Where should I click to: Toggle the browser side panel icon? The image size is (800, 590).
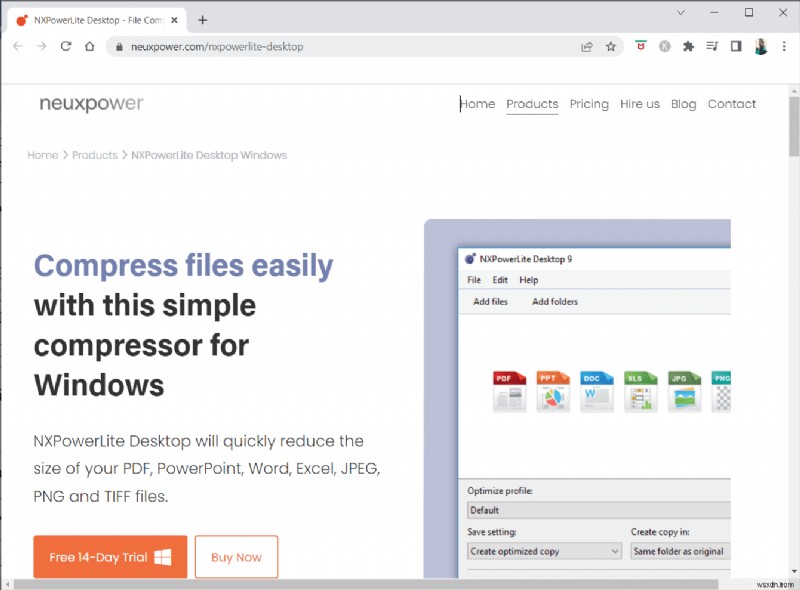pyautogui.click(x=736, y=46)
